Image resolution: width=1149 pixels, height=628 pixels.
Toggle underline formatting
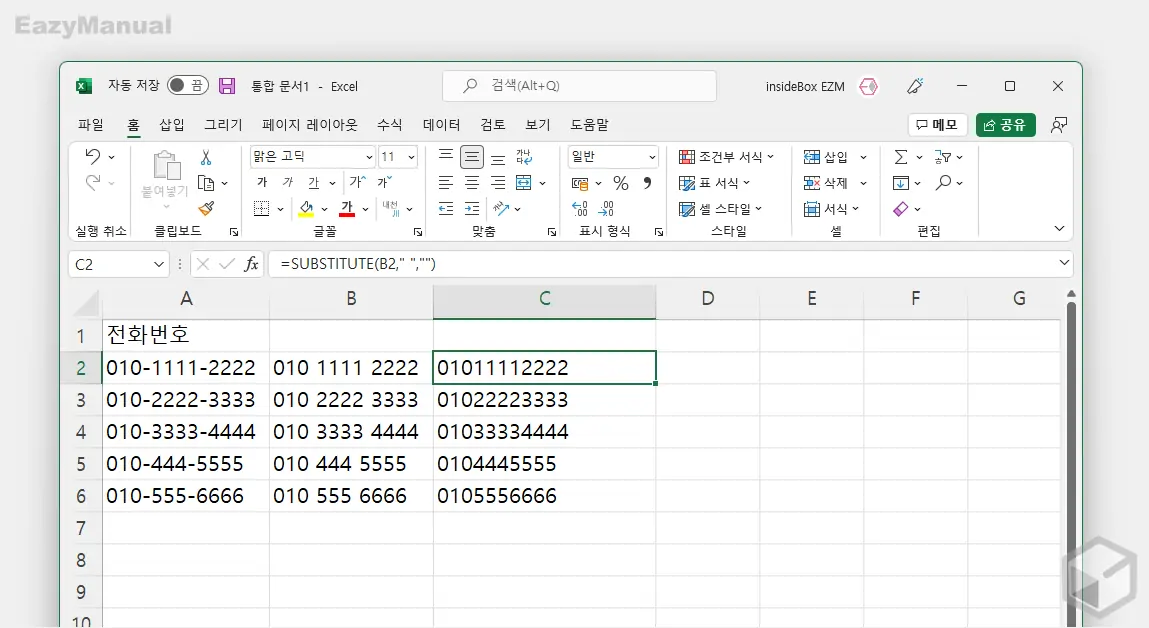pyautogui.click(x=316, y=182)
